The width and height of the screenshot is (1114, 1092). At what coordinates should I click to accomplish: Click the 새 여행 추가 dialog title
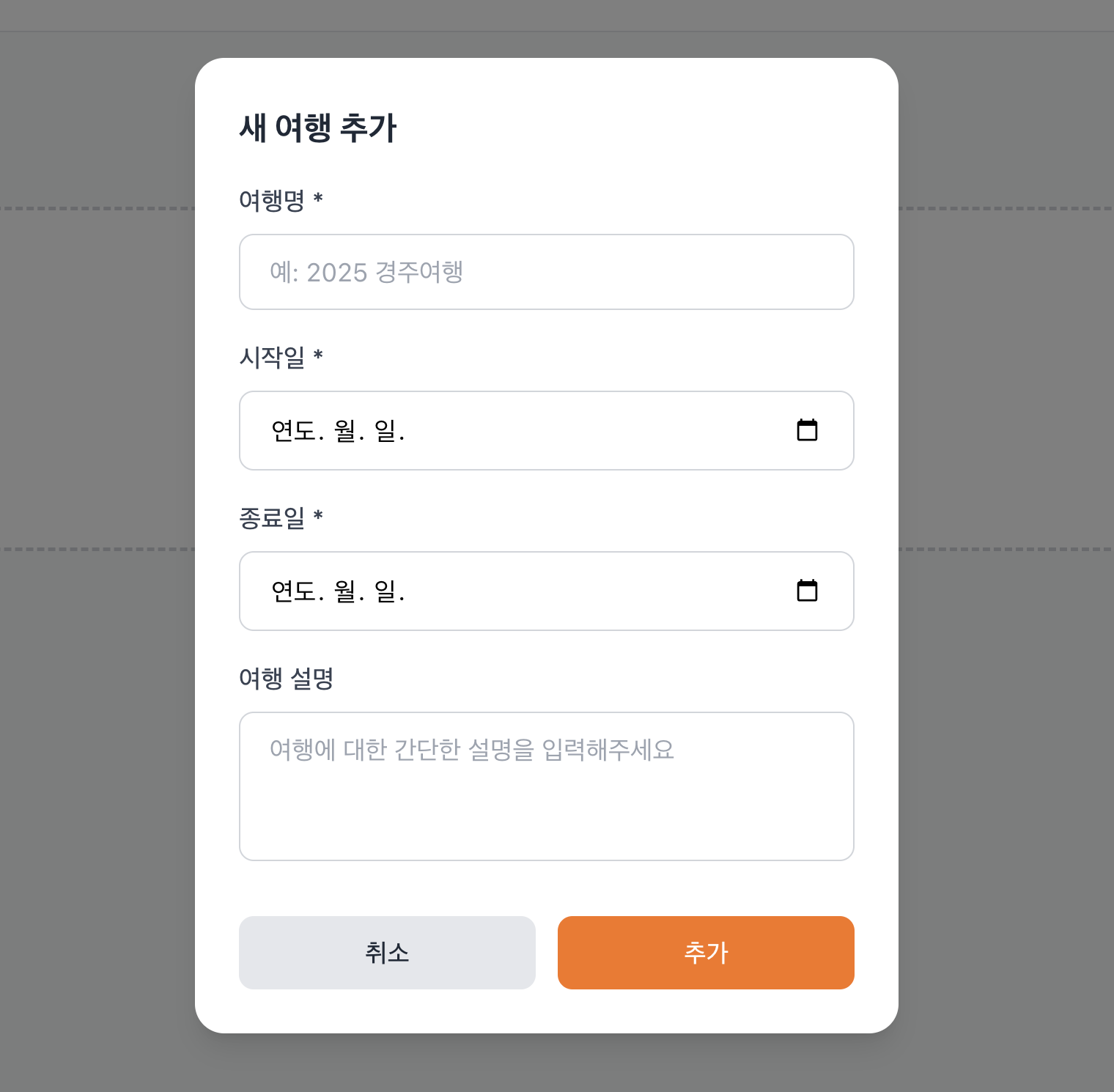point(318,128)
